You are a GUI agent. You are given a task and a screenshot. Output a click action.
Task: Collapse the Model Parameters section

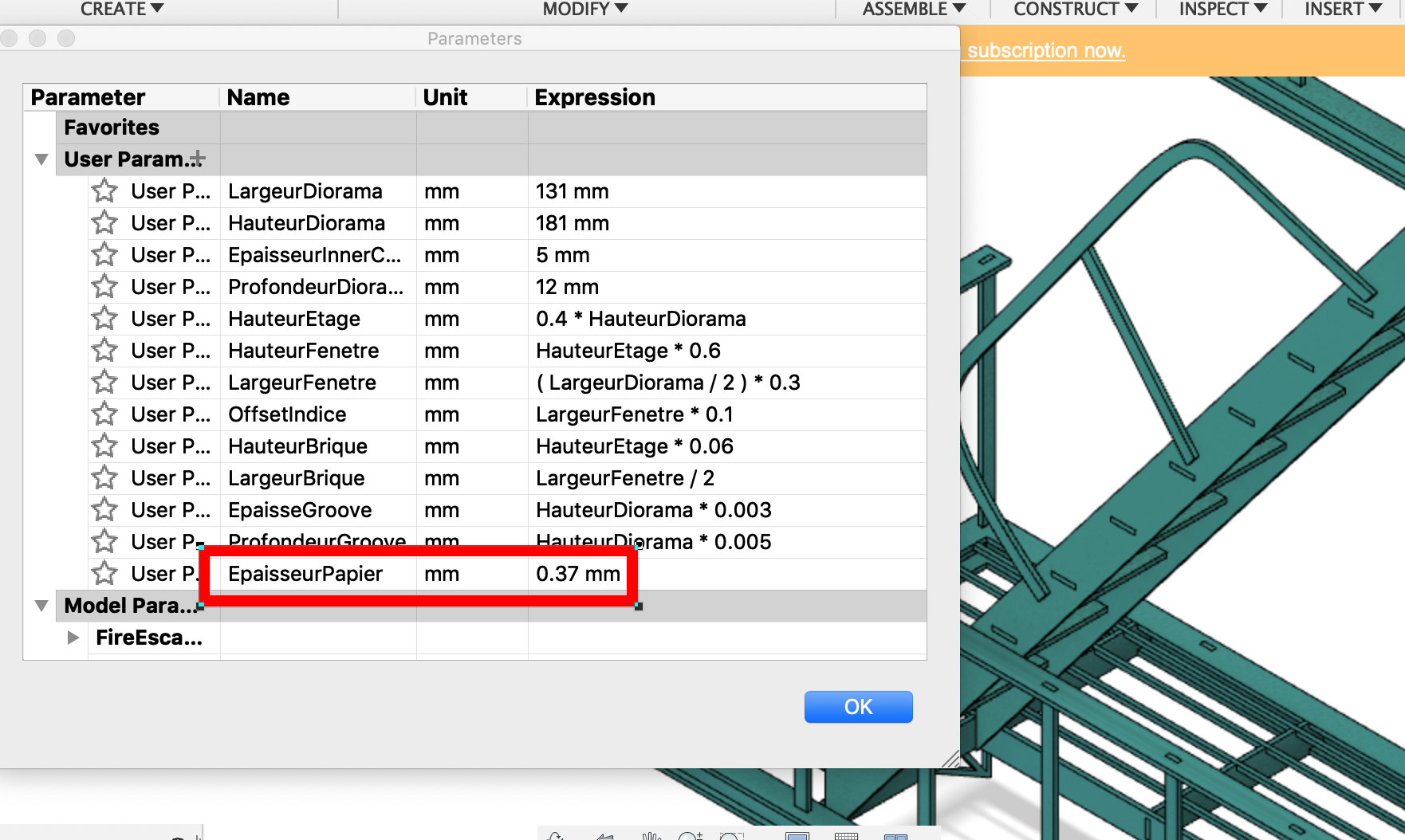41,606
